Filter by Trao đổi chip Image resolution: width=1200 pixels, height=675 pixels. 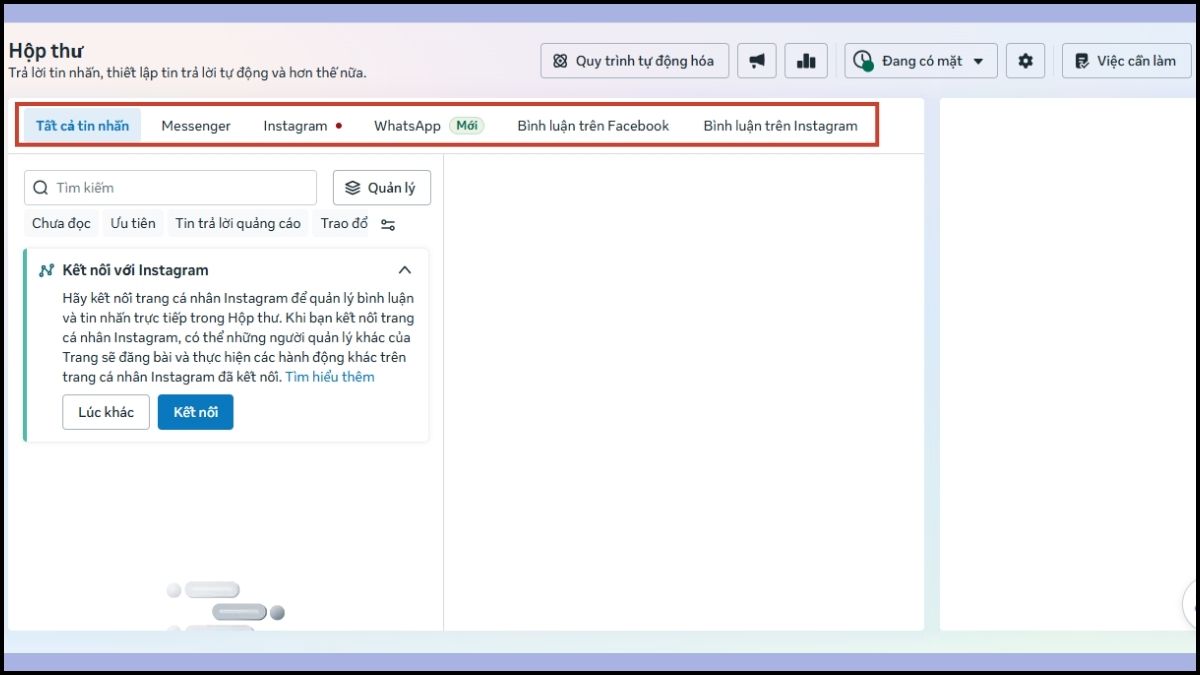(343, 223)
